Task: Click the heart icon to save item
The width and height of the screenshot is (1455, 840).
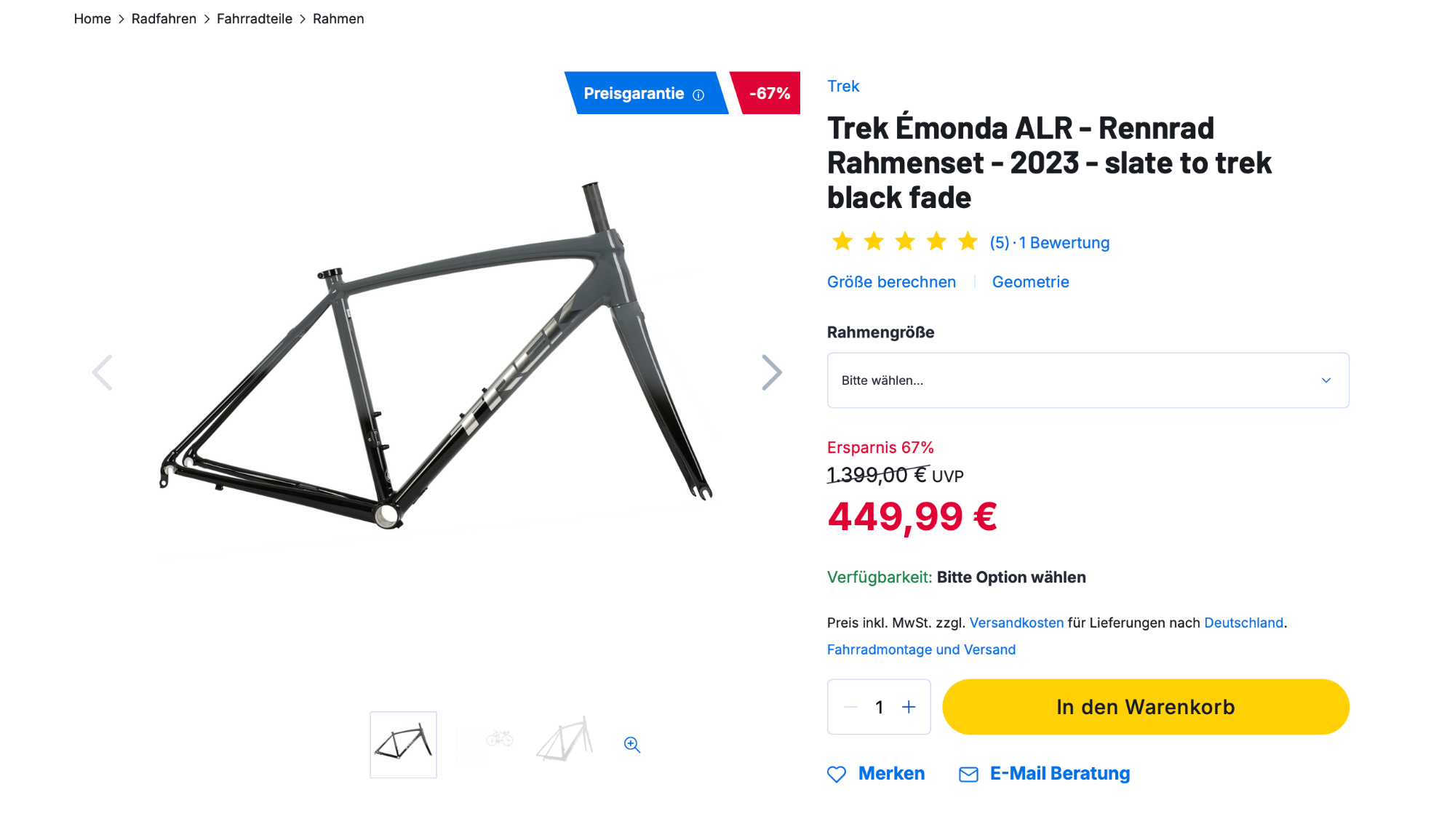Action: (x=837, y=775)
